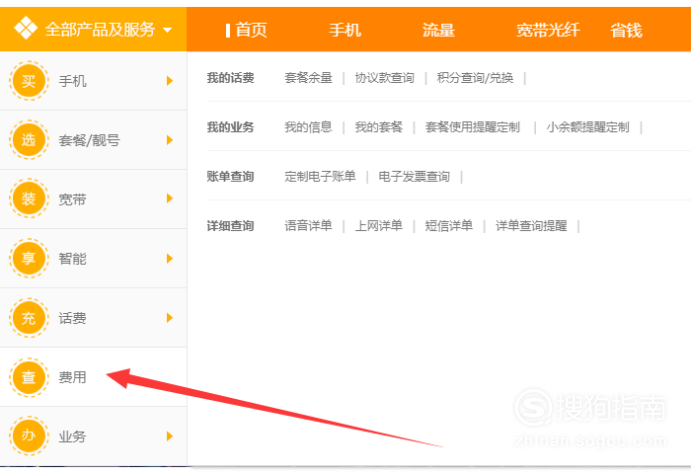Expand the 套餐/靓号 sidebar arrow
This screenshot has width=691, height=475.
click(170, 140)
